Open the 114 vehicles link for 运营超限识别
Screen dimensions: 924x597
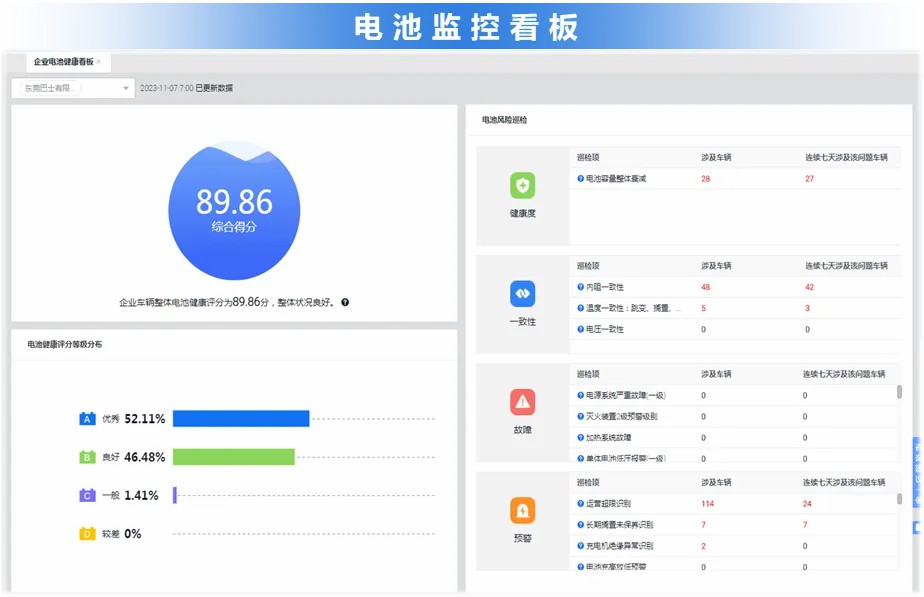coord(705,503)
